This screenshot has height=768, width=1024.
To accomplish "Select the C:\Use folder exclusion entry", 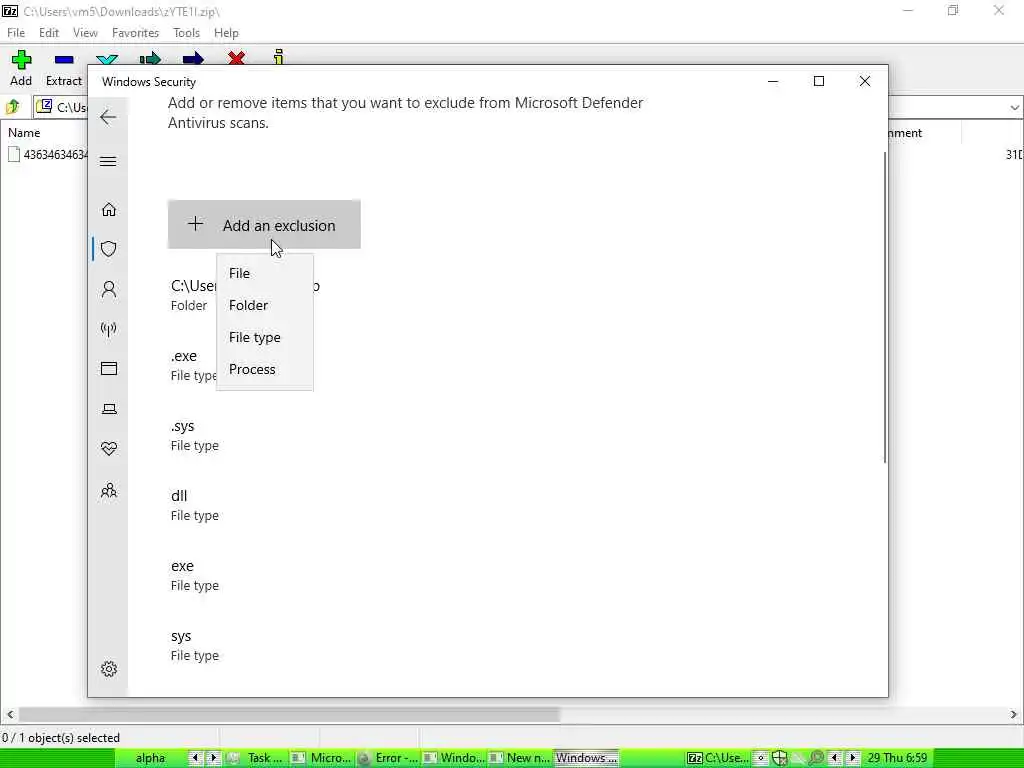I will [193, 295].
